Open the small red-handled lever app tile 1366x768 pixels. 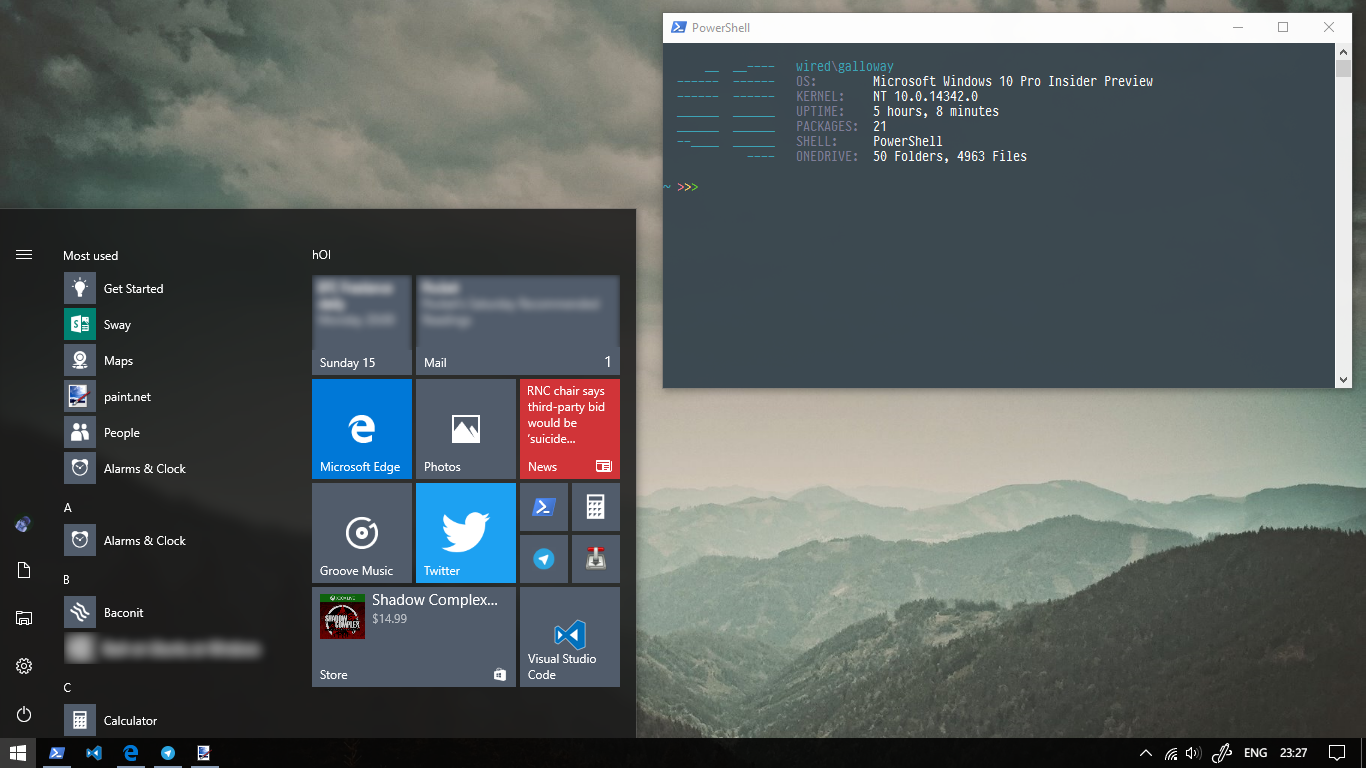[596, 559]
